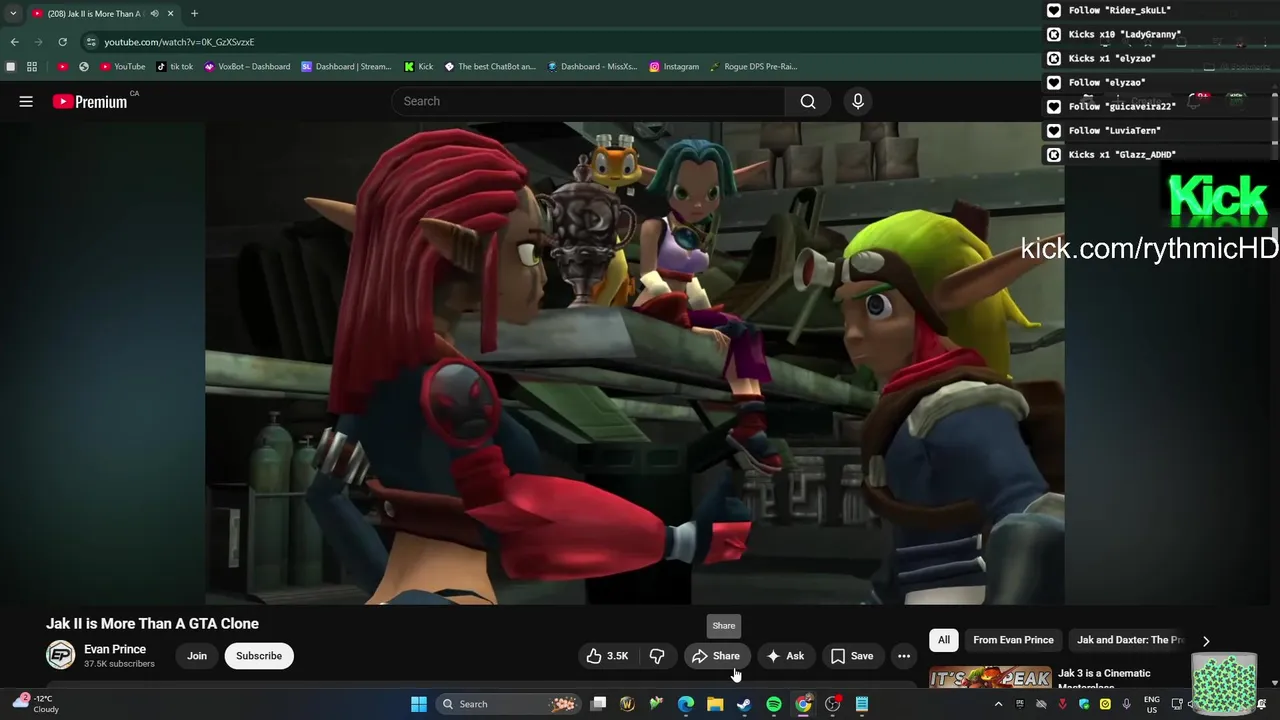Share the video
Viewport: 1280px width, 720px height.
(x=716, y=656)
